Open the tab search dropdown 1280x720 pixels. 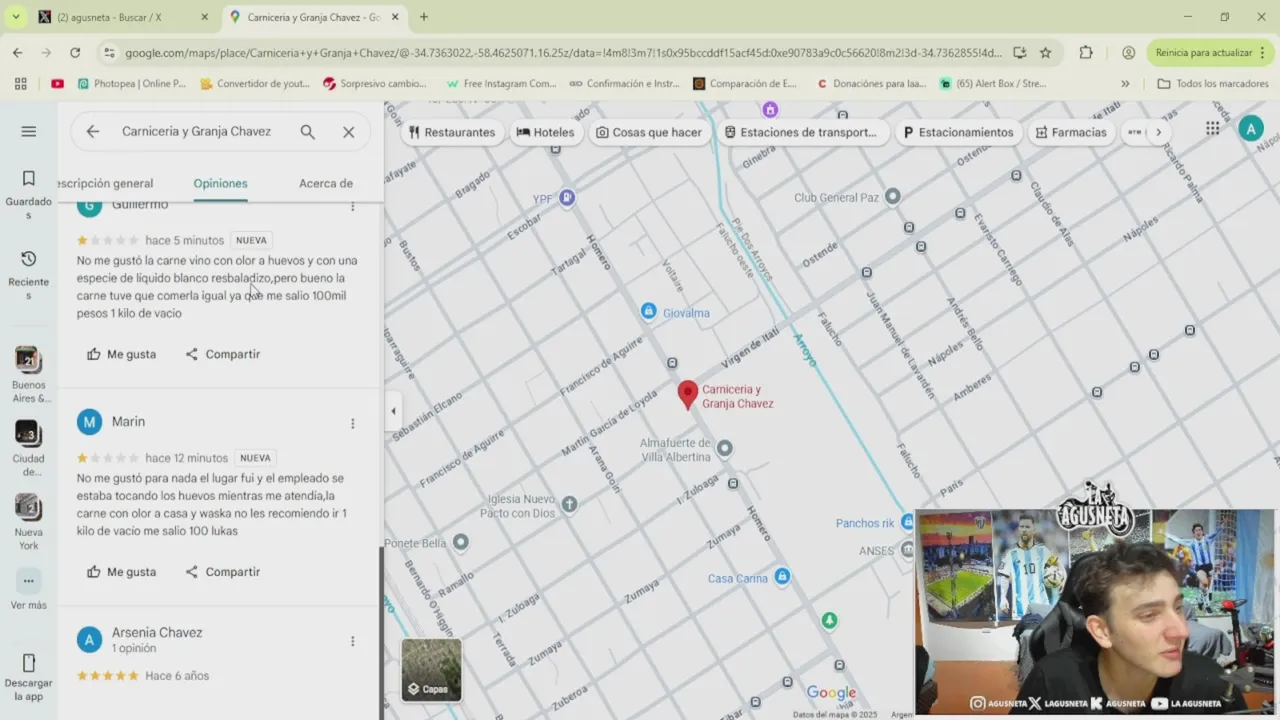click(x=15, y=17)
